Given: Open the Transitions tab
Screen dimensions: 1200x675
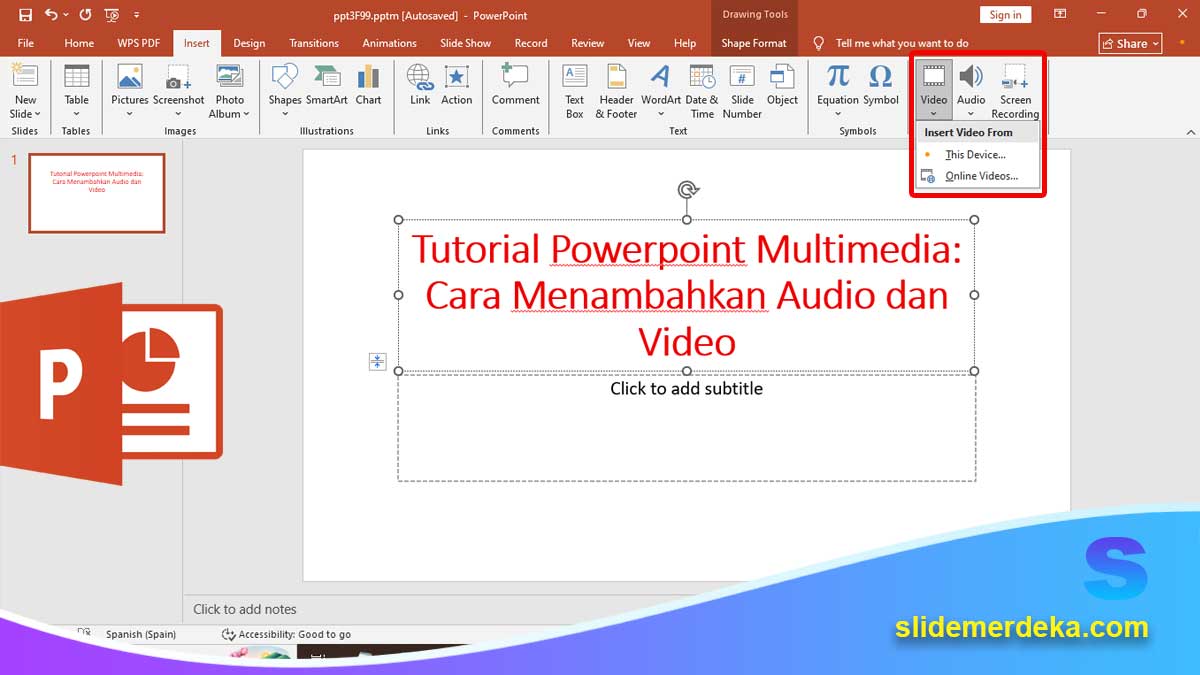Looking at the screenshot, I should point(314,43).
